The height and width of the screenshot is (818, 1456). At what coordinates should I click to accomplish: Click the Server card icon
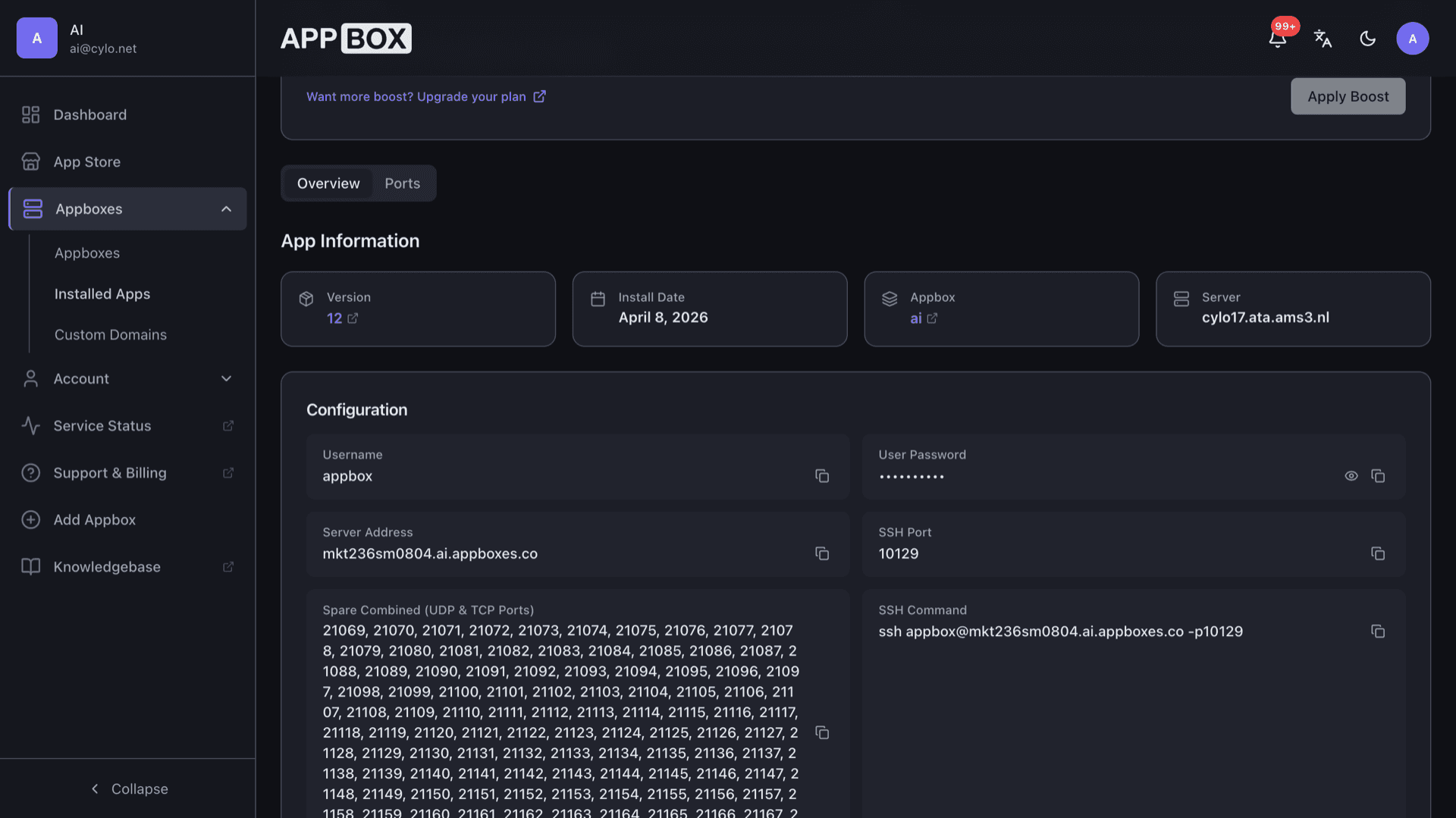[x=1181, y=299]
